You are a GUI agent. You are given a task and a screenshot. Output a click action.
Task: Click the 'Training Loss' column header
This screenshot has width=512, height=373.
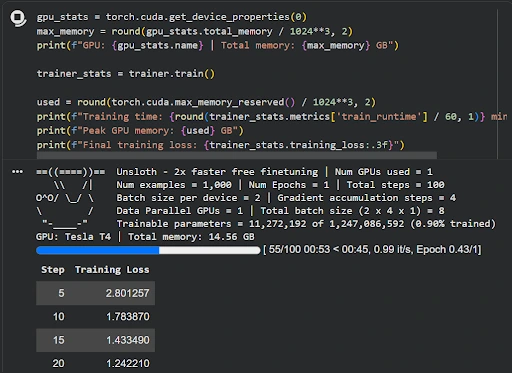click(112, 270)
